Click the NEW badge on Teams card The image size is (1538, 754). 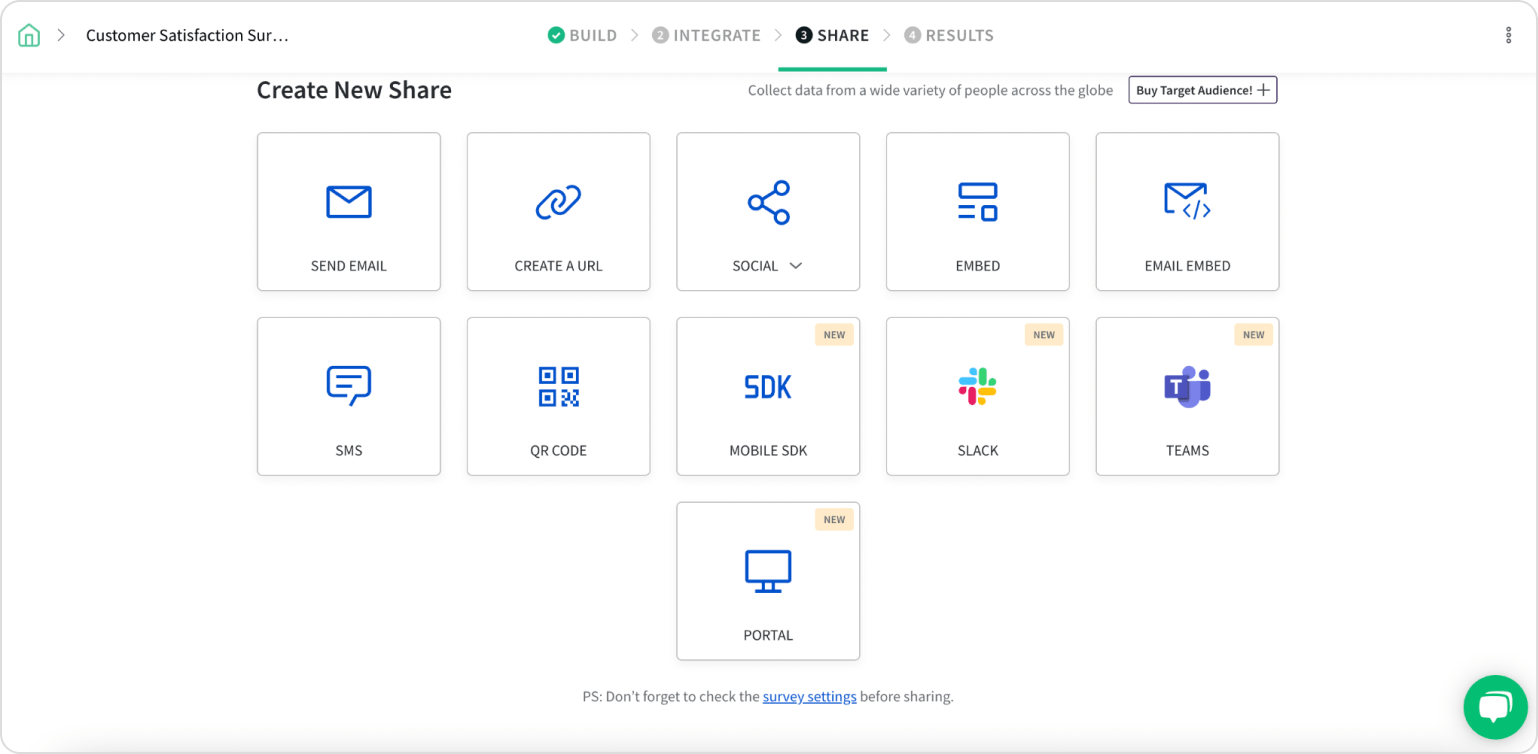tap(1254, 335)
